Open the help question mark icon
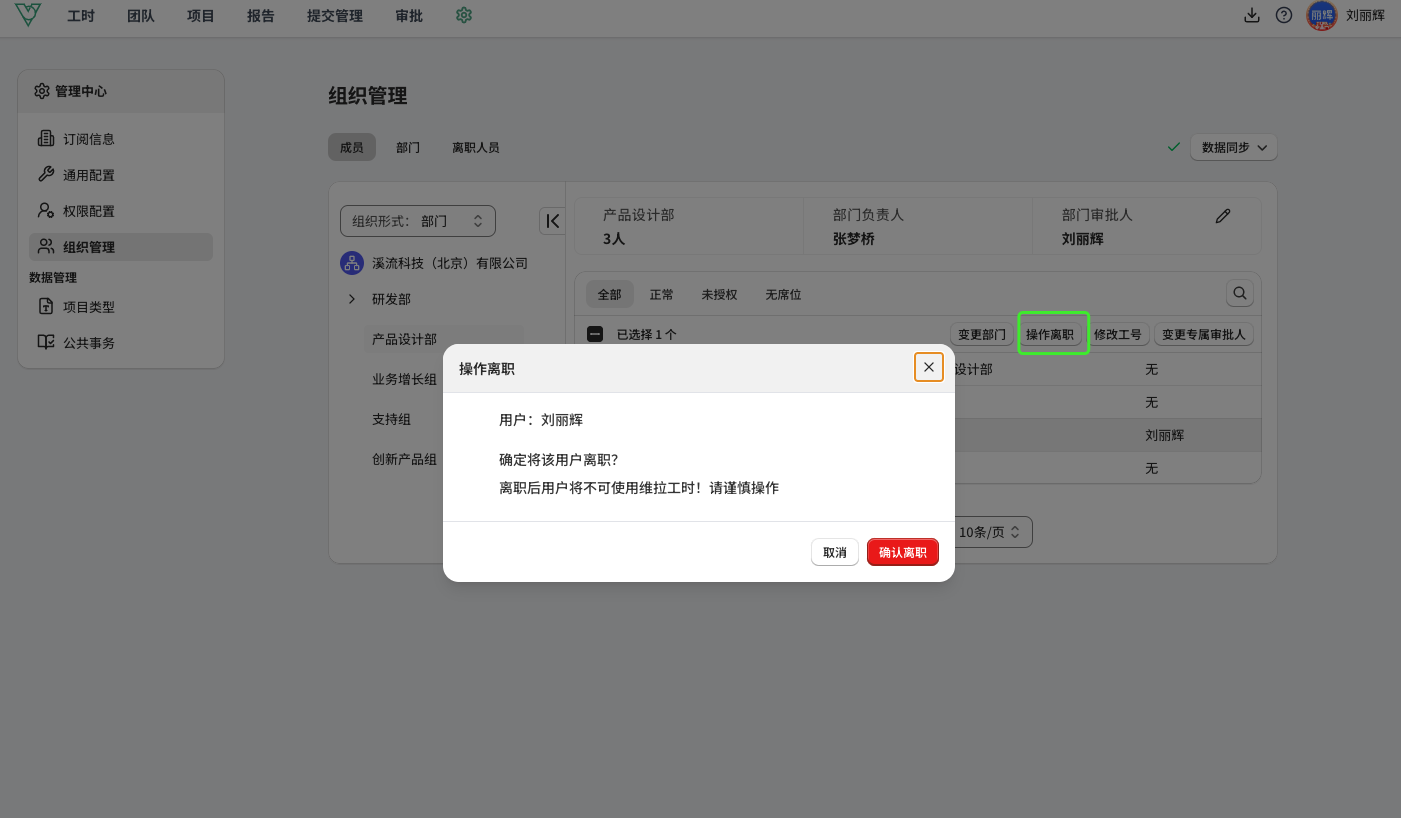 tap(1284, 15)
